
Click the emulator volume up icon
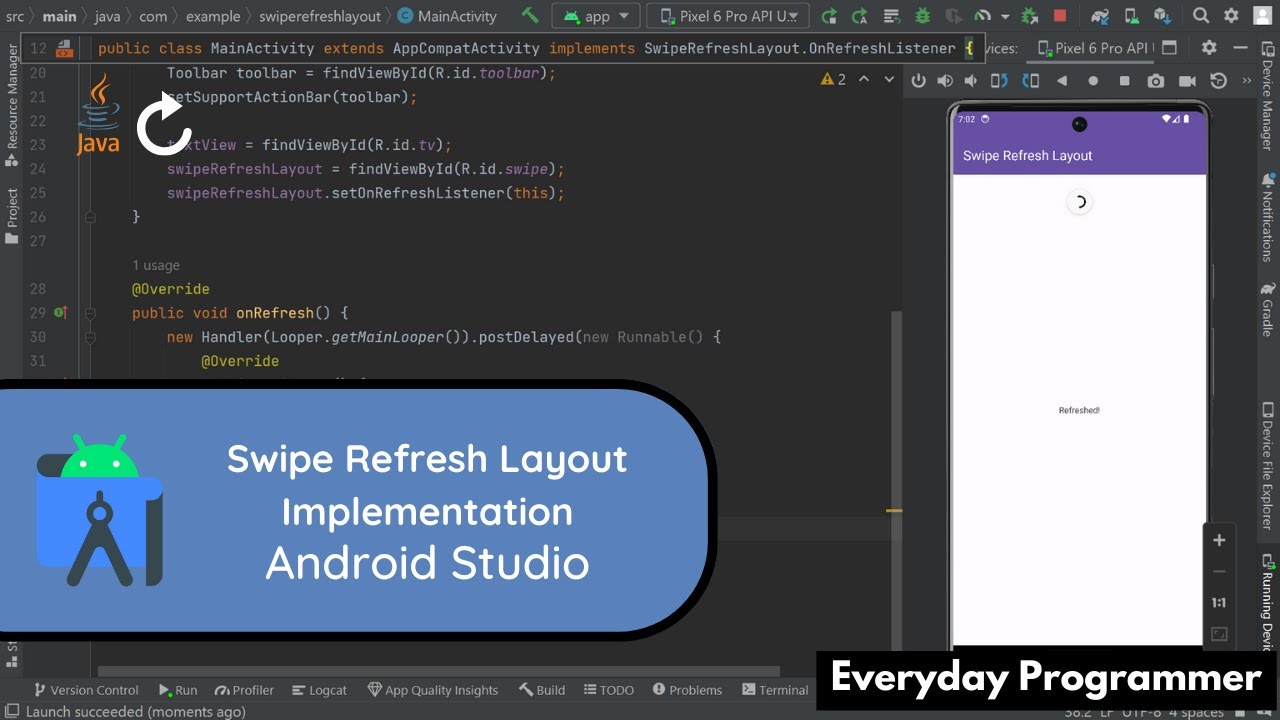943,81
